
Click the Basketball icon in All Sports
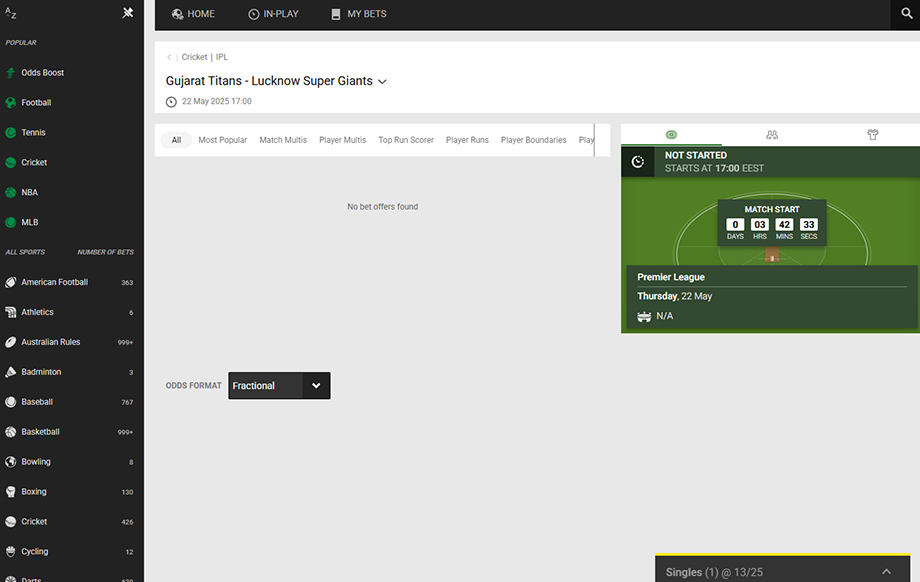(x=11, y=432)
